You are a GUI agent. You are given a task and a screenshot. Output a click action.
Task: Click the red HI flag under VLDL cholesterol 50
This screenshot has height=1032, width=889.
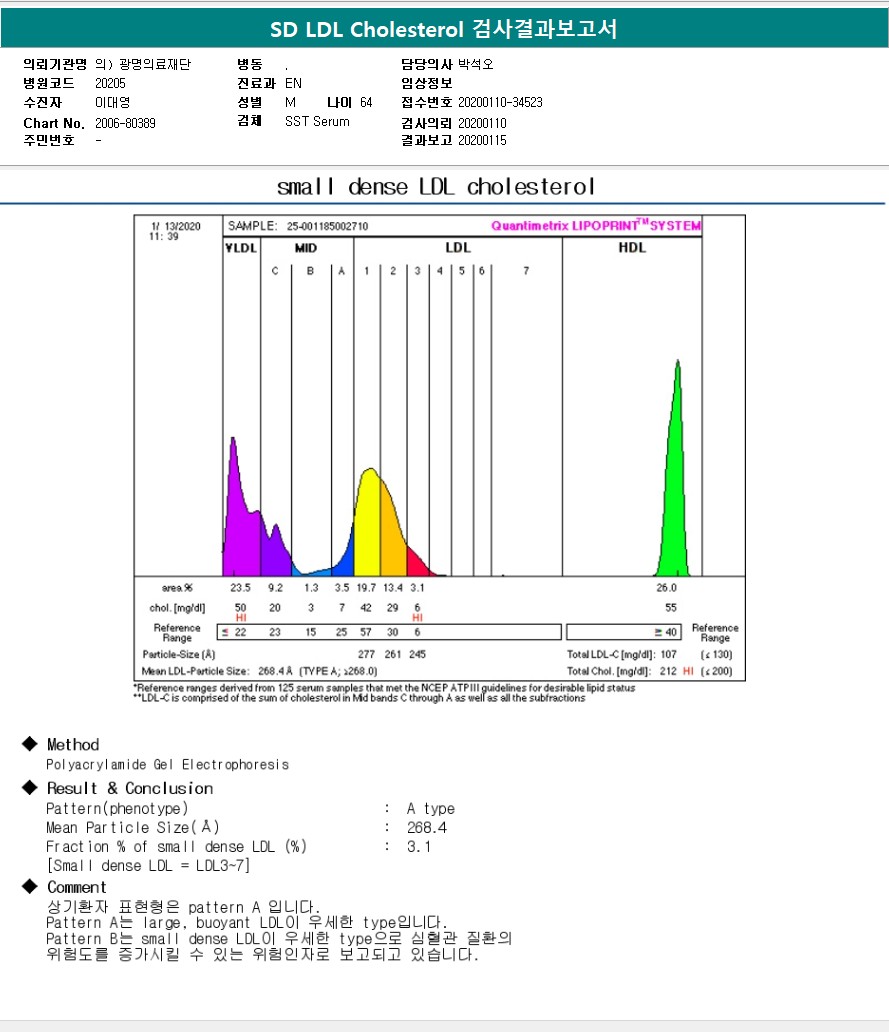click(240, 618)
